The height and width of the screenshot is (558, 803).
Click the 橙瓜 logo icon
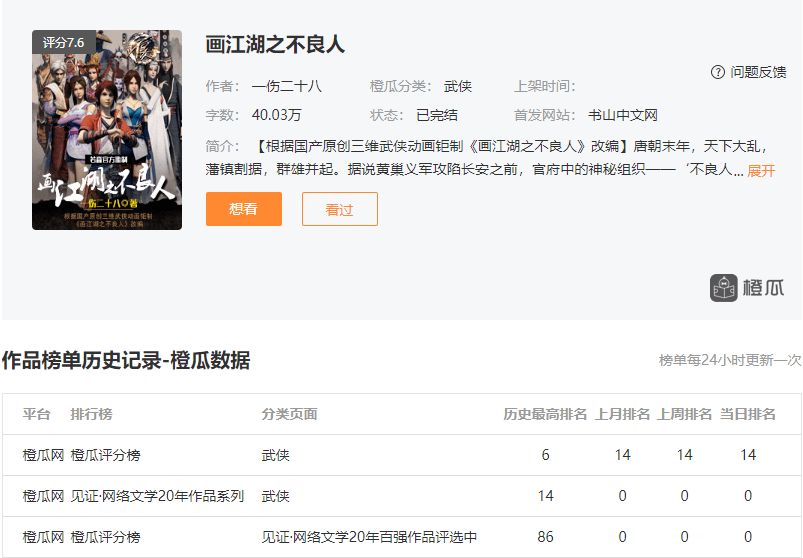(x=723, y=288)
